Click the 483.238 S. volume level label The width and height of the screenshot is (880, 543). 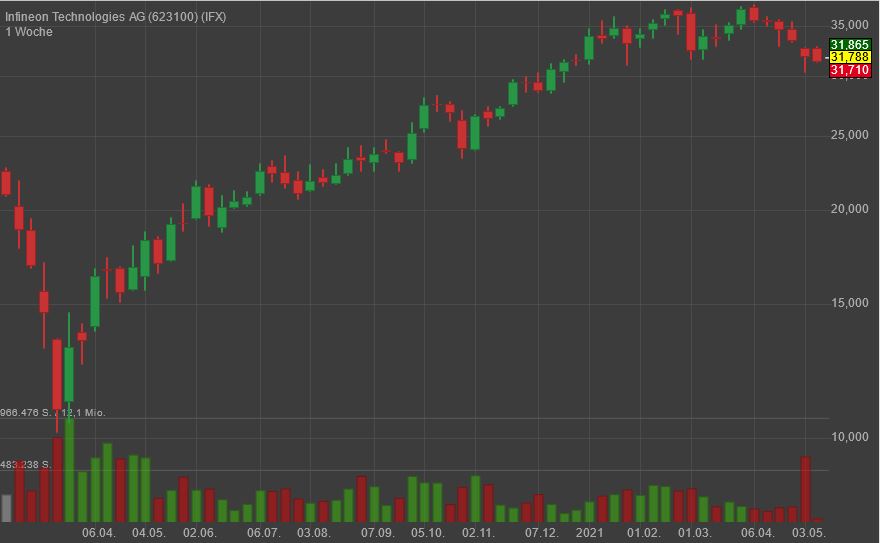[26, 464]
